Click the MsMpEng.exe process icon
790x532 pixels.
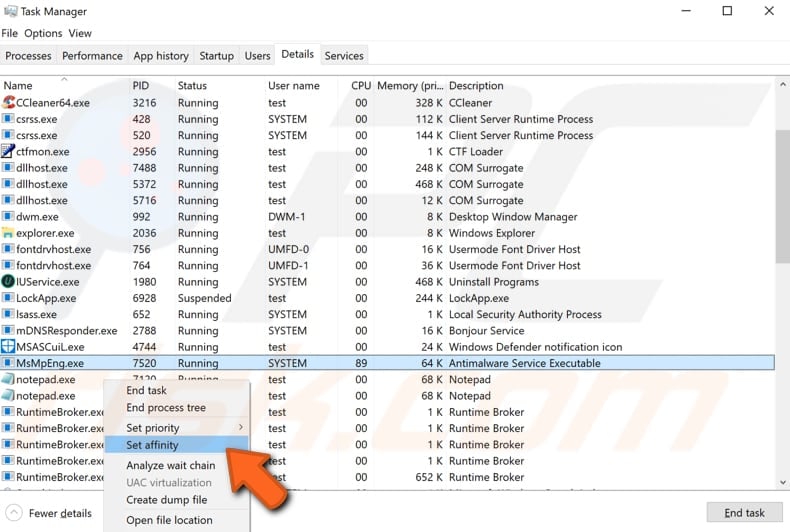[x=8, y=363]
